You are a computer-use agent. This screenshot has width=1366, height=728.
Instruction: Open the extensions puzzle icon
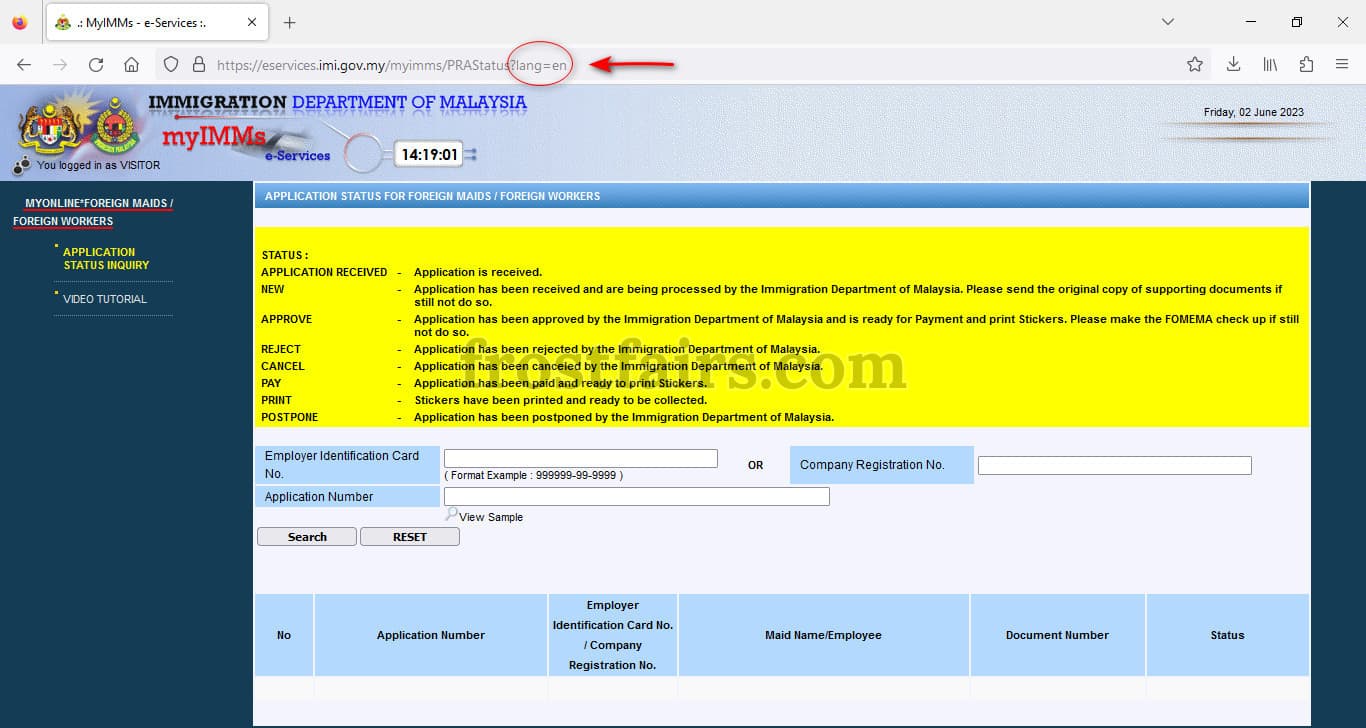(1306, 64)
